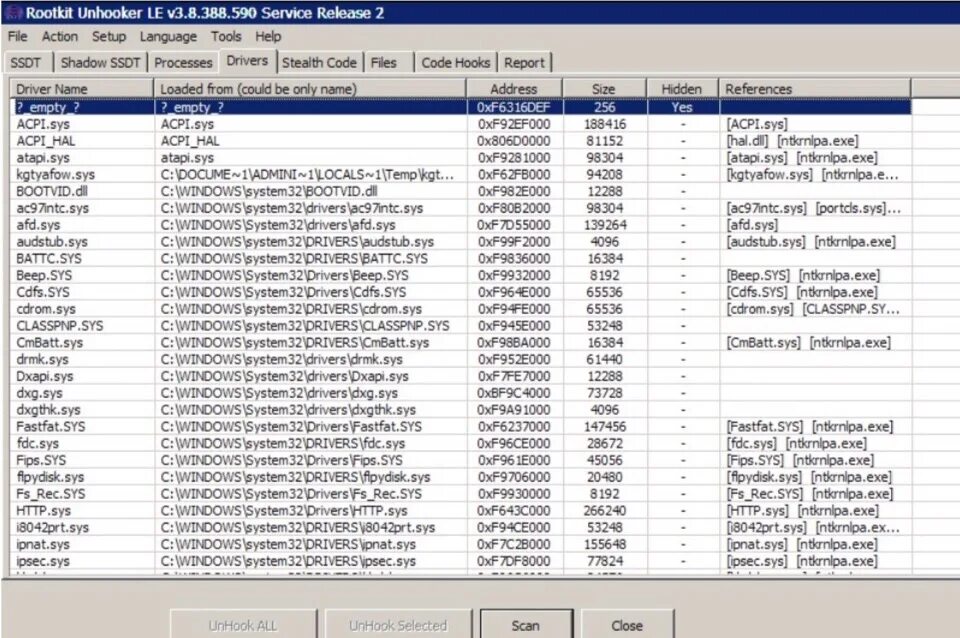
Task: Select the Cdfs.SYS driver row
Action: [x=462, y=292]
